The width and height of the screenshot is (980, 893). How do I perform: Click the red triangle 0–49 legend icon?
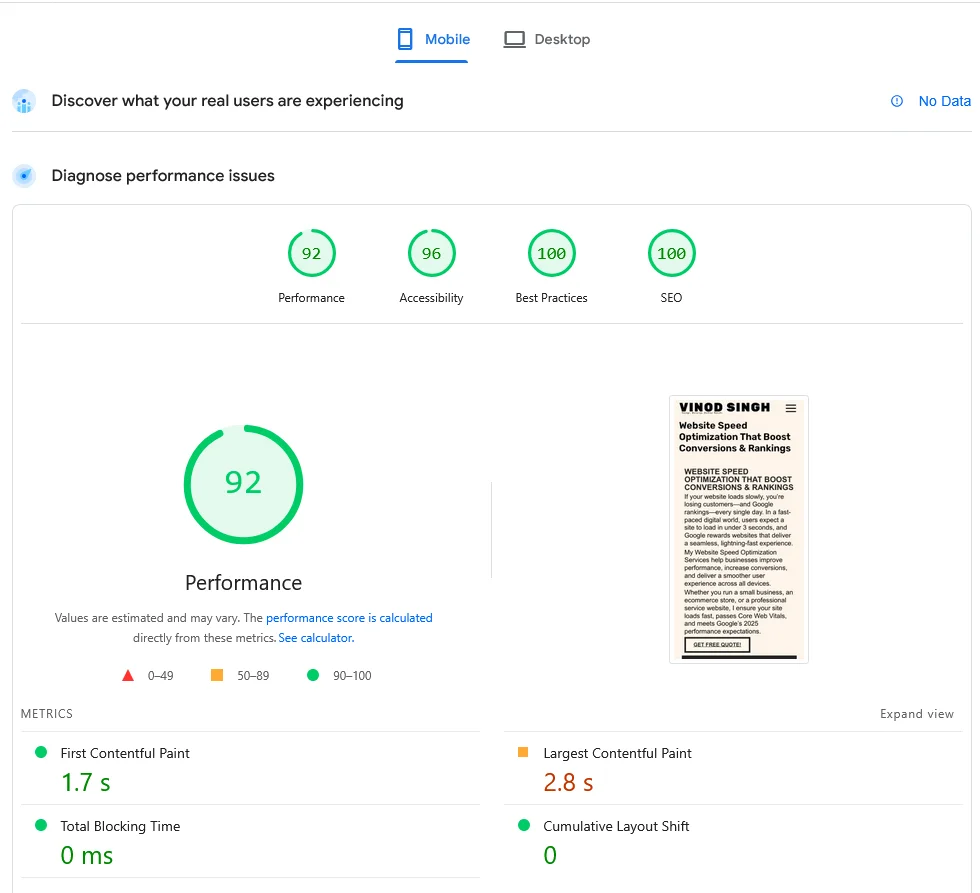128,675
